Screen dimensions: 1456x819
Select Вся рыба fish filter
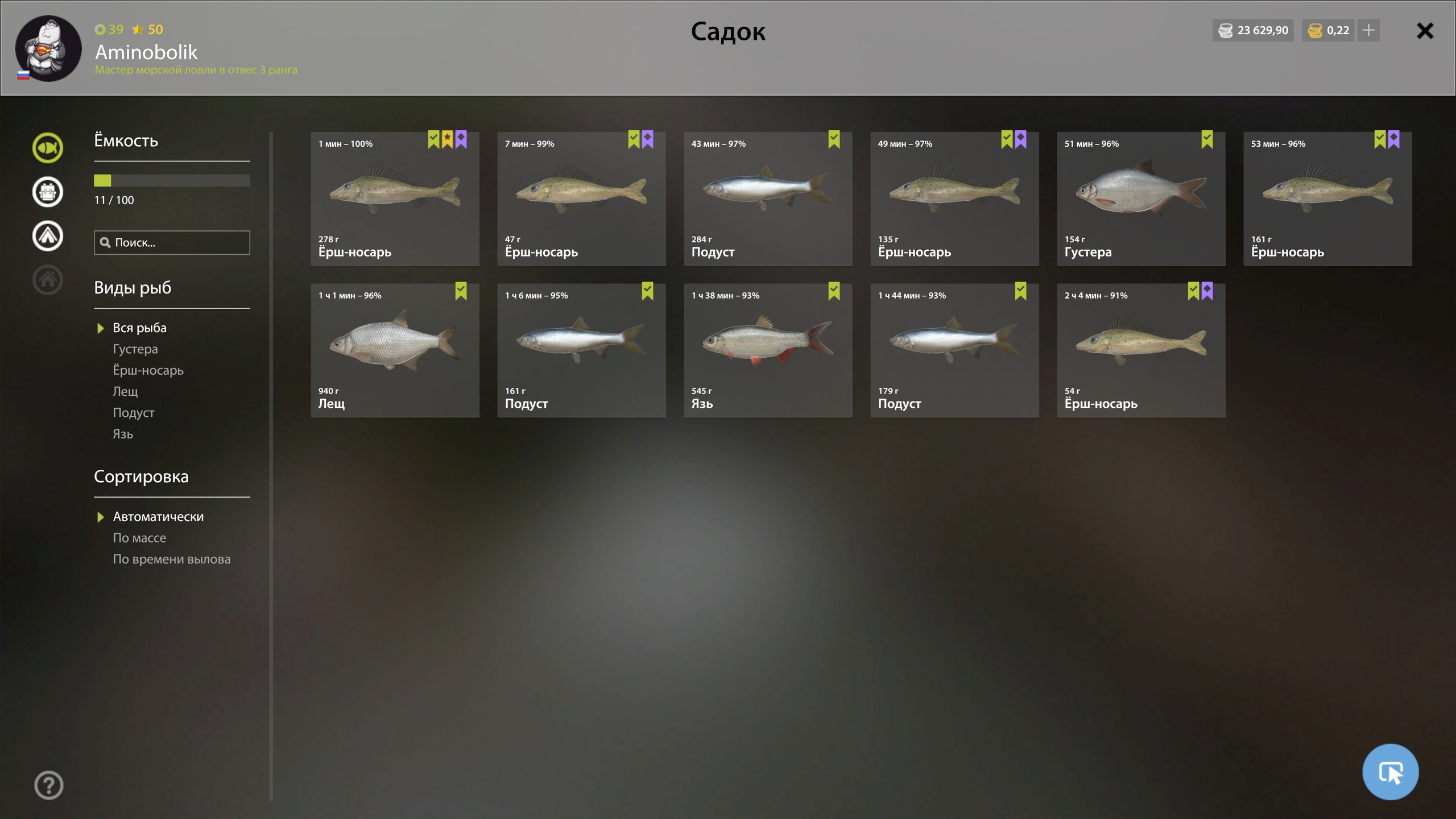(139, 328)
